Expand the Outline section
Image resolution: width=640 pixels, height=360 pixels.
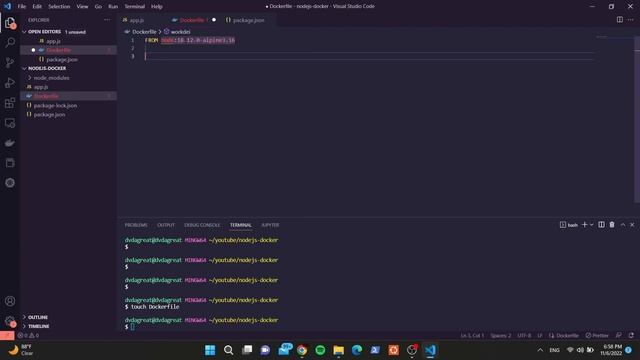click(38, 317)
